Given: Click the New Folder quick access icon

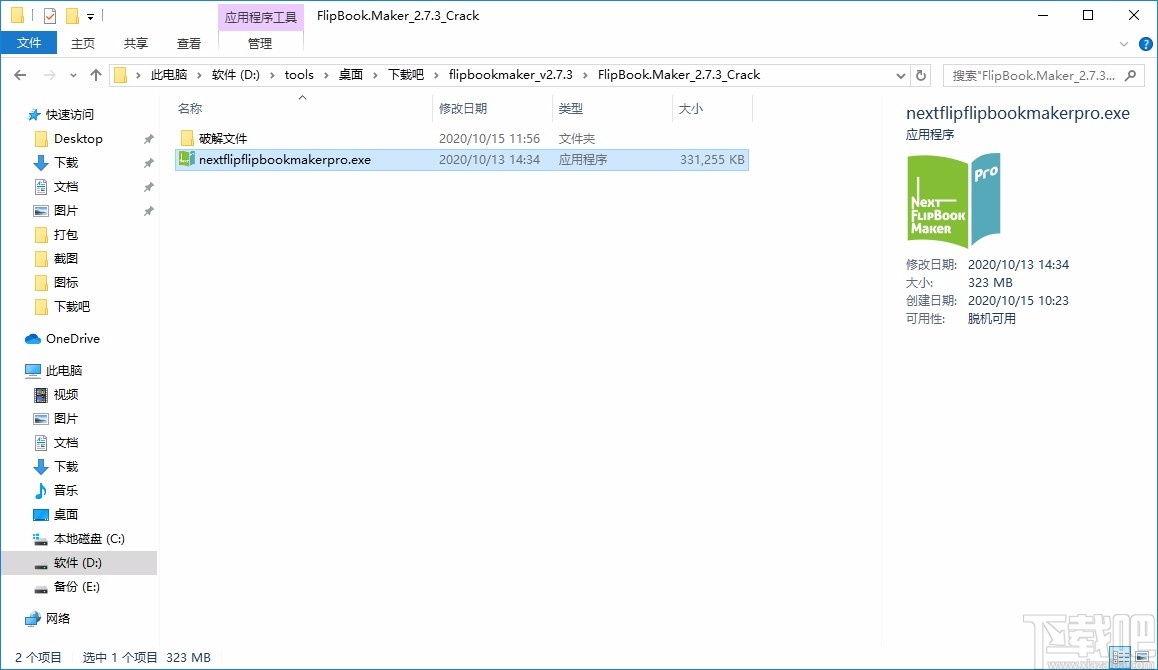Looking at the screenshot, I should point(72,15).
